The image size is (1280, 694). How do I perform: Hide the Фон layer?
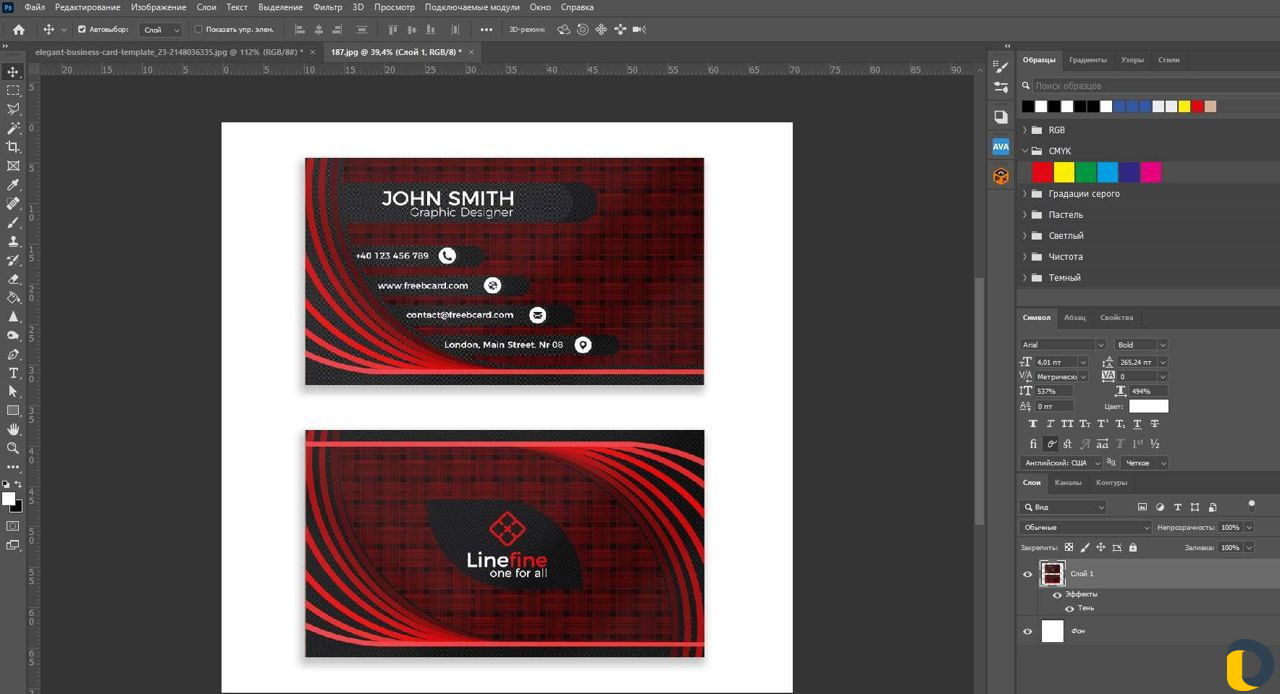[x=1027, y=631]
